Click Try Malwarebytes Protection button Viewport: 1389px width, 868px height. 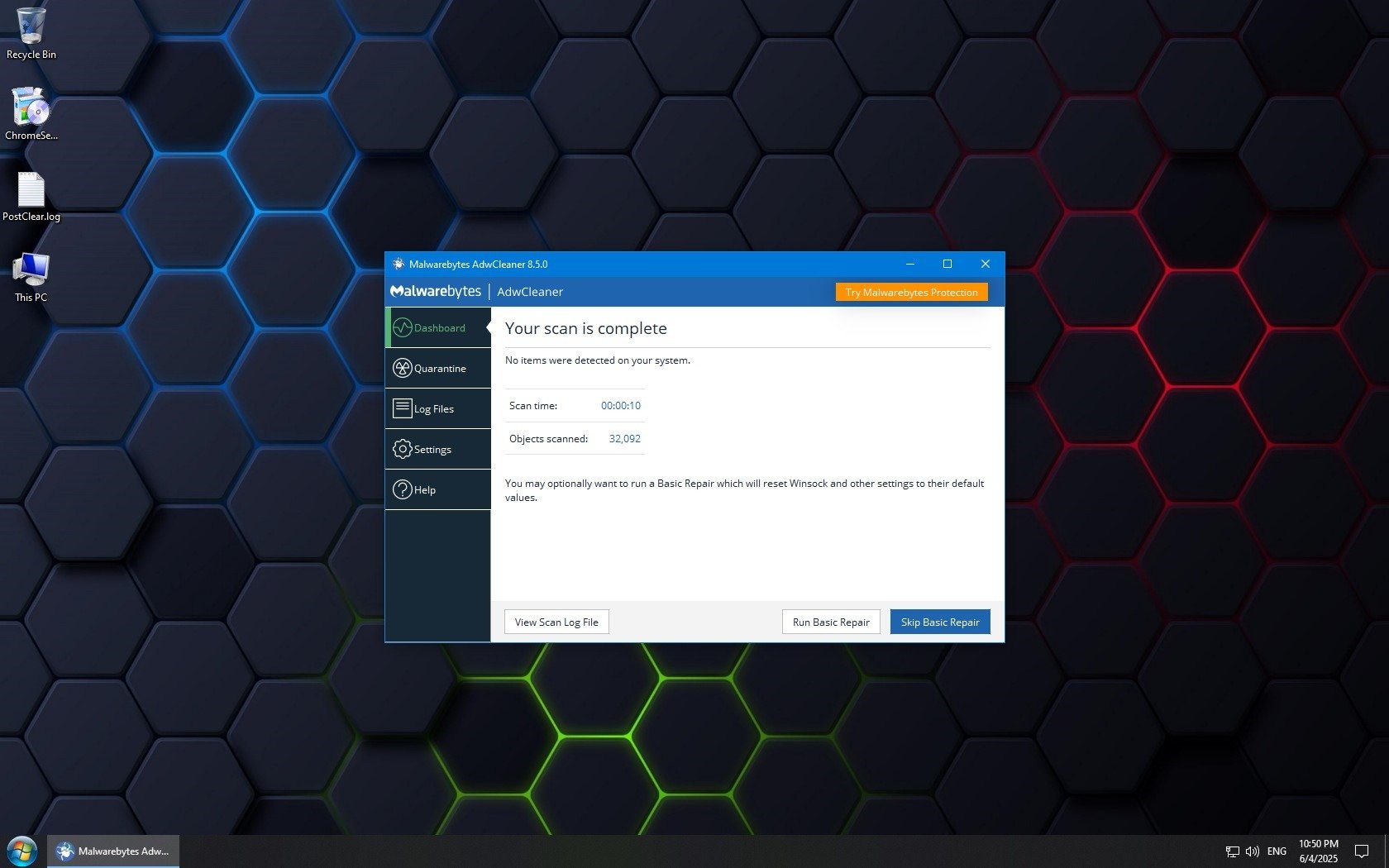click(911, 293)
